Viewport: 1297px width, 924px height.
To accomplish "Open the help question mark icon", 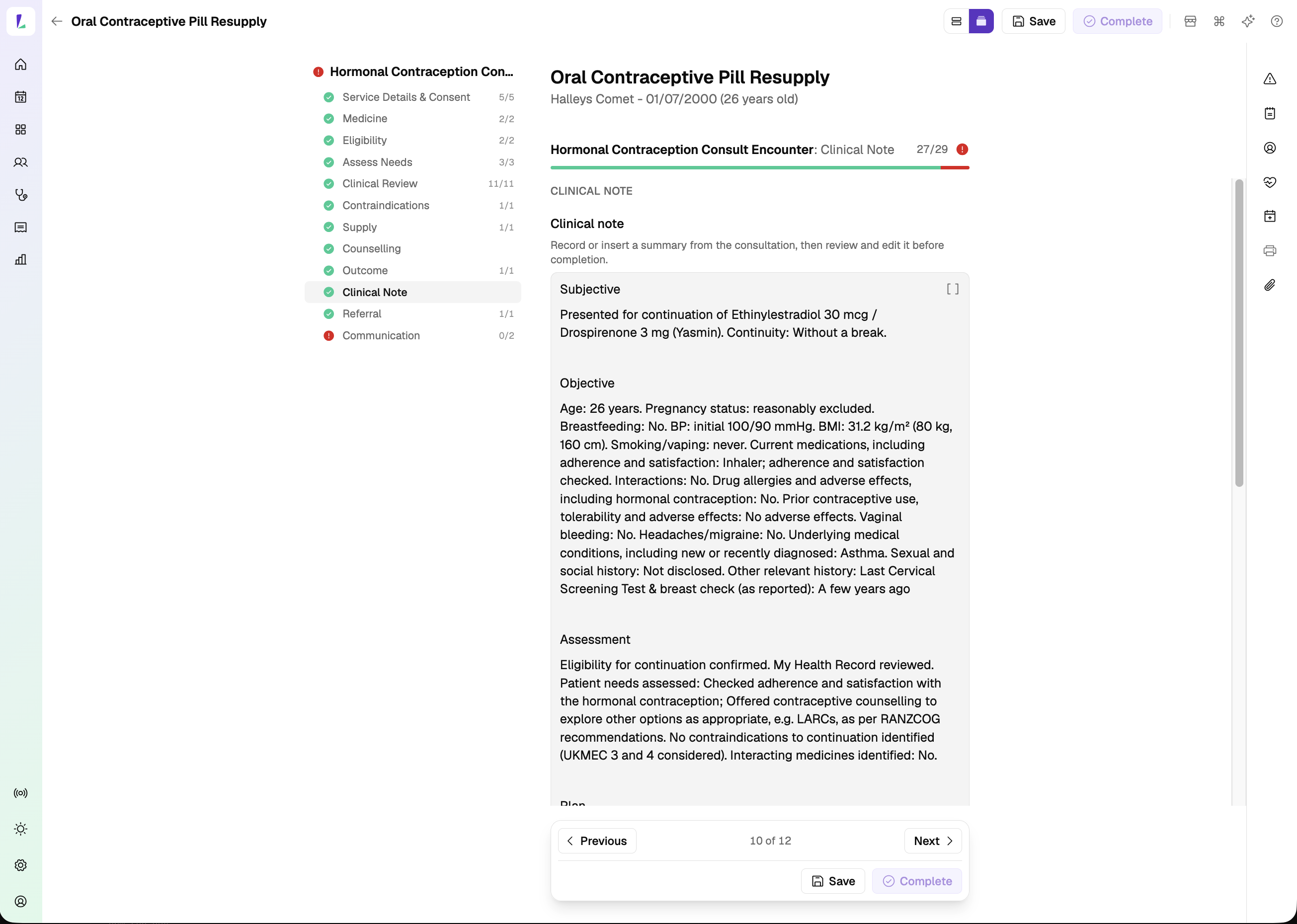I will pos(1277,21).
